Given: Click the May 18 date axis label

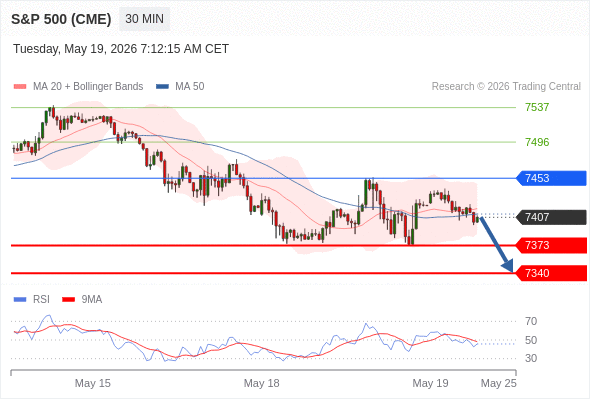Looking at the screenshot, I should [262, 383].
